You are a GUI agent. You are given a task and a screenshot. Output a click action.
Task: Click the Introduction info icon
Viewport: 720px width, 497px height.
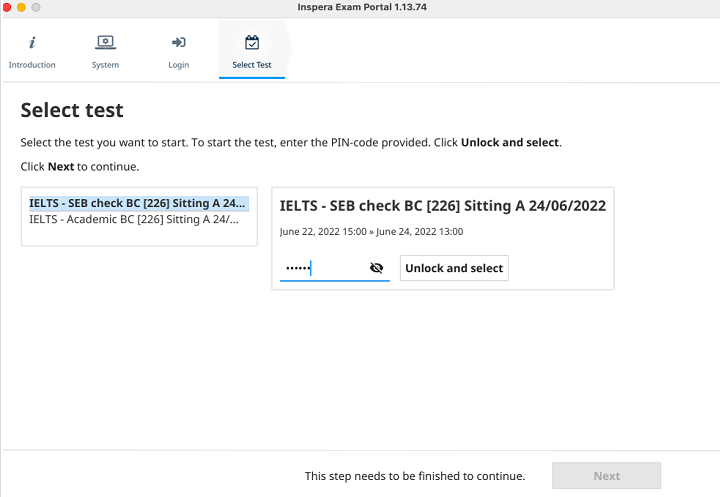(32, 43)
